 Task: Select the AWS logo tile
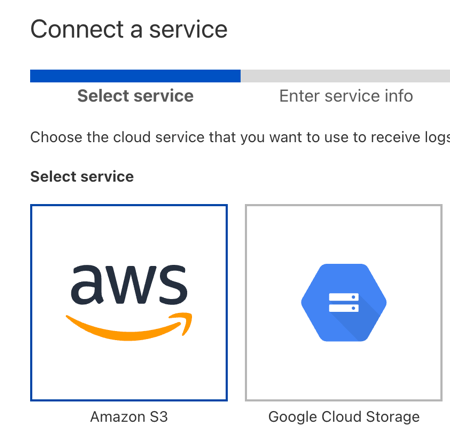[x=129, y=302]
